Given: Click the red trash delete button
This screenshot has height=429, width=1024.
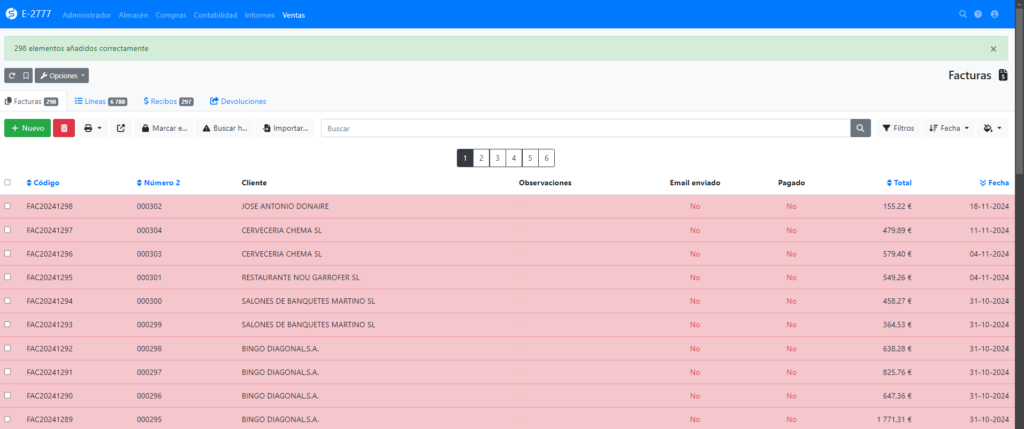Looking at the screenshot, I should pos(64,128).
